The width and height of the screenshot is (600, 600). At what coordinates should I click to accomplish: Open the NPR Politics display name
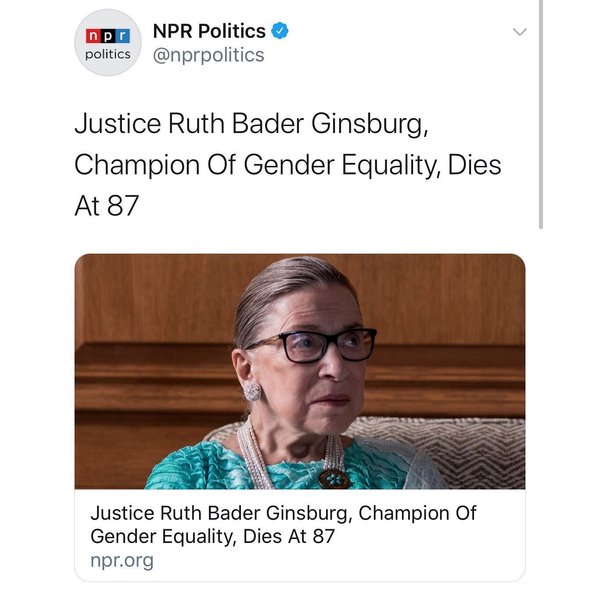coord(208,30)
